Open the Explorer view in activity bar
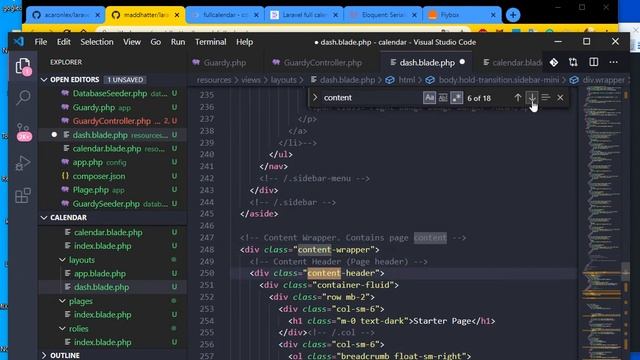The height and width of the screenshot is (360, 640). 23,66
